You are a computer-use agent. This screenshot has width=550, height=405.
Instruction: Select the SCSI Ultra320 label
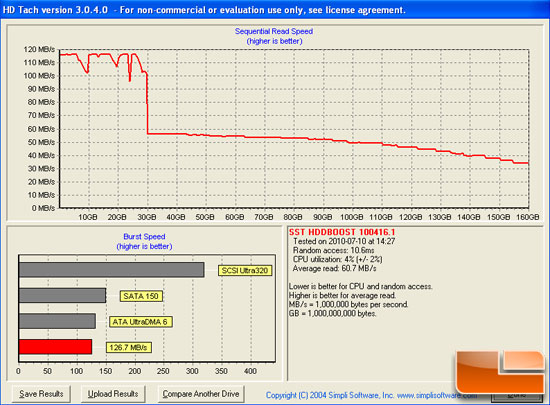245,270
